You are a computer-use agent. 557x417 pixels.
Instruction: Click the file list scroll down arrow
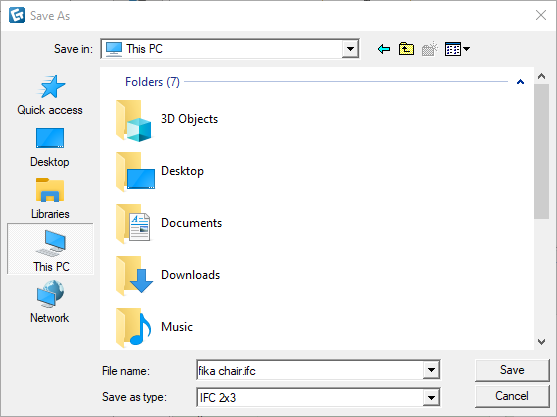[x=542, y=342]
